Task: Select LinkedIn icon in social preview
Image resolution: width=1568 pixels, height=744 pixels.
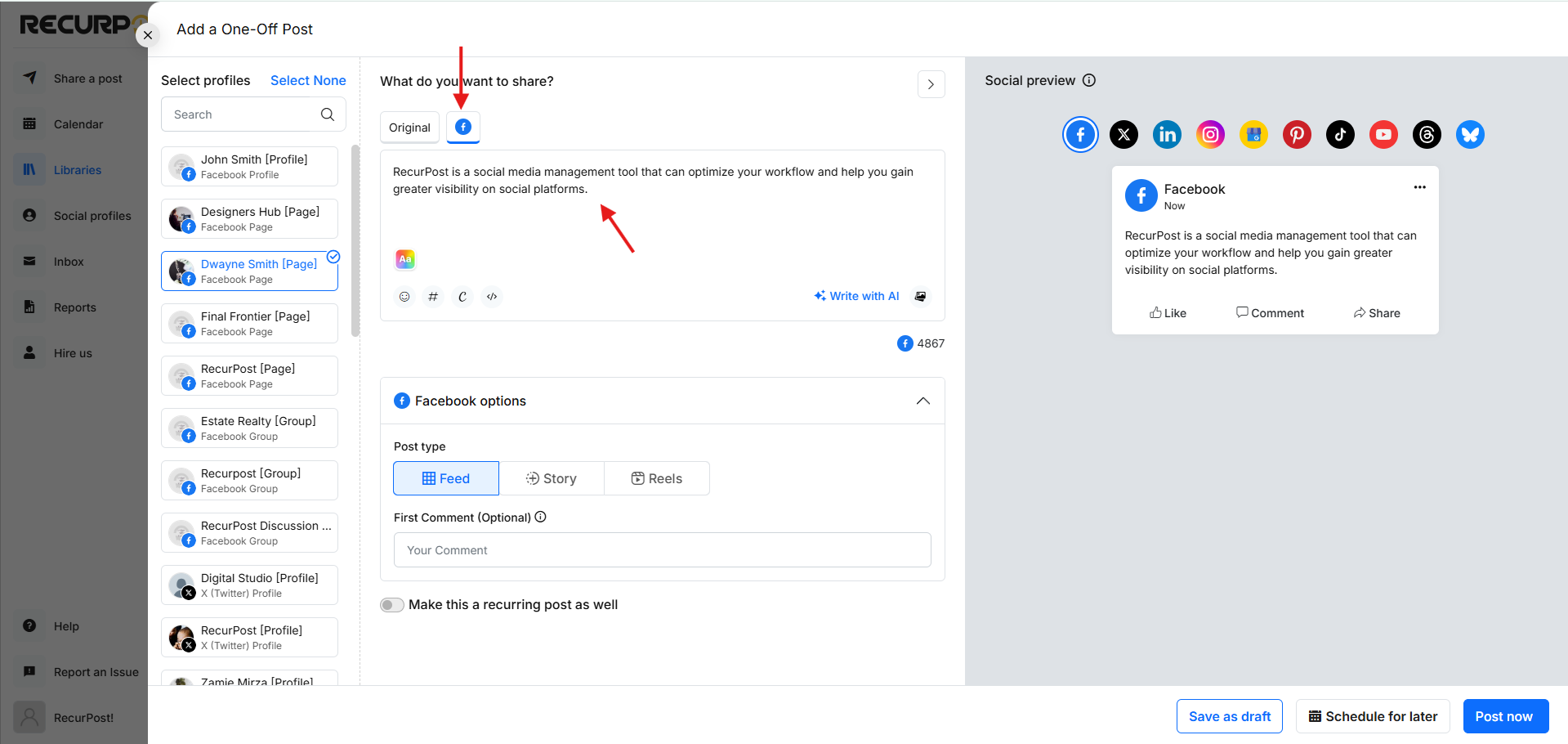Action: point(1168,134)
